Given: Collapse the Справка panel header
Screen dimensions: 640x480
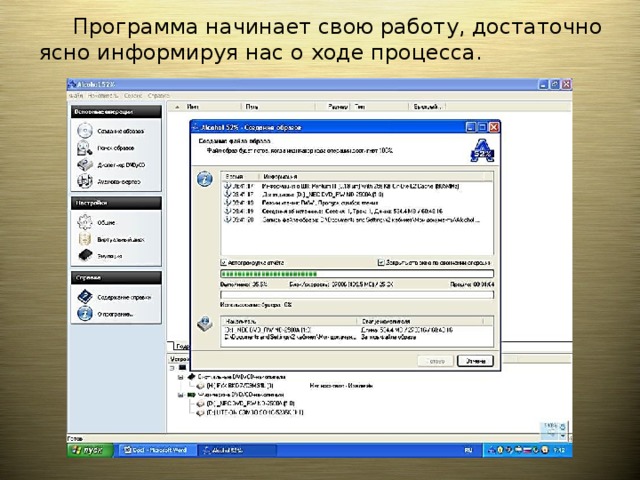Looking at the screenshot, I should [116, 278].
